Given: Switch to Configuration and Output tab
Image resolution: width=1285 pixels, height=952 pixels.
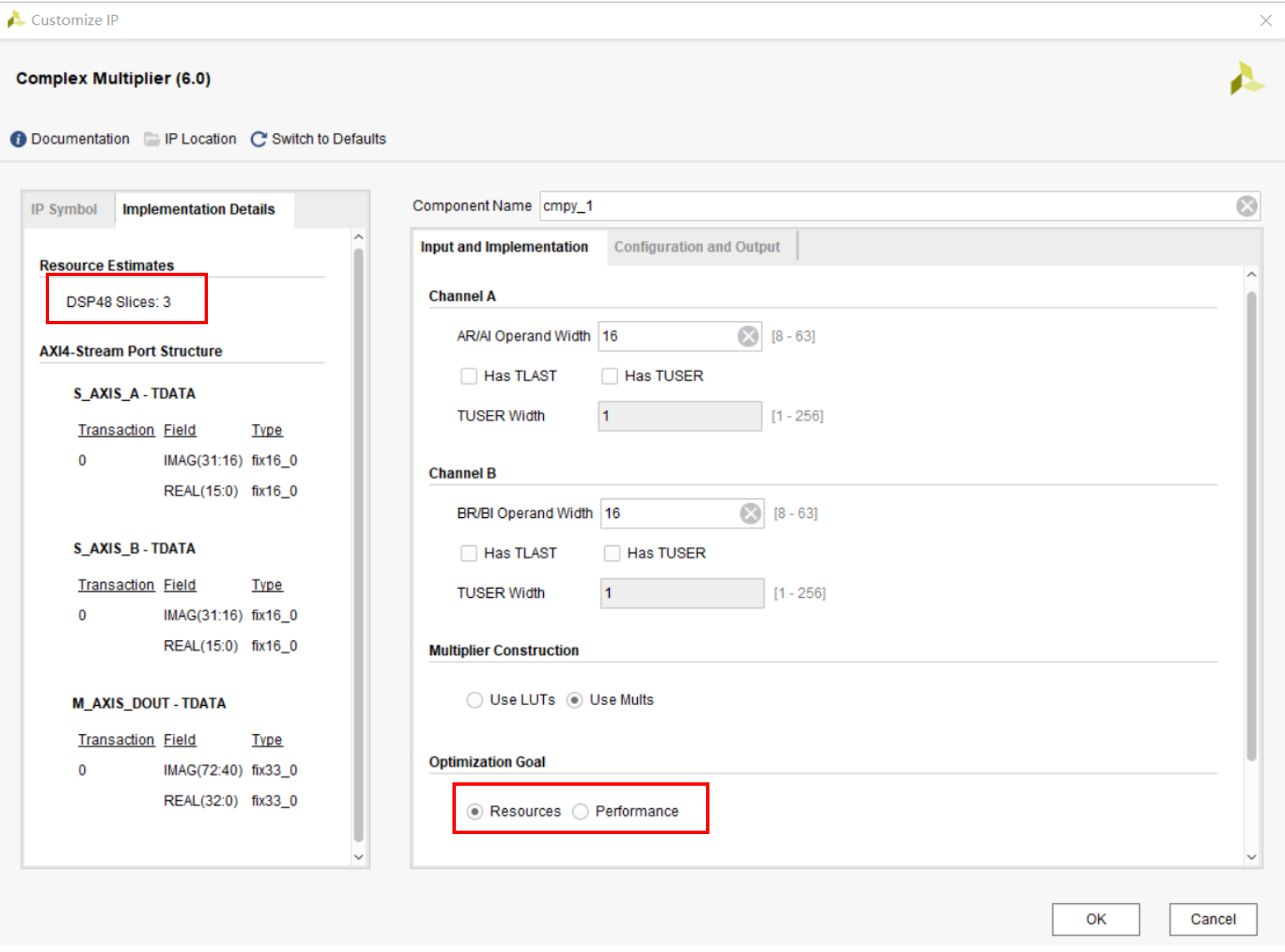Looking at the screenshot, I should (697, 247).
